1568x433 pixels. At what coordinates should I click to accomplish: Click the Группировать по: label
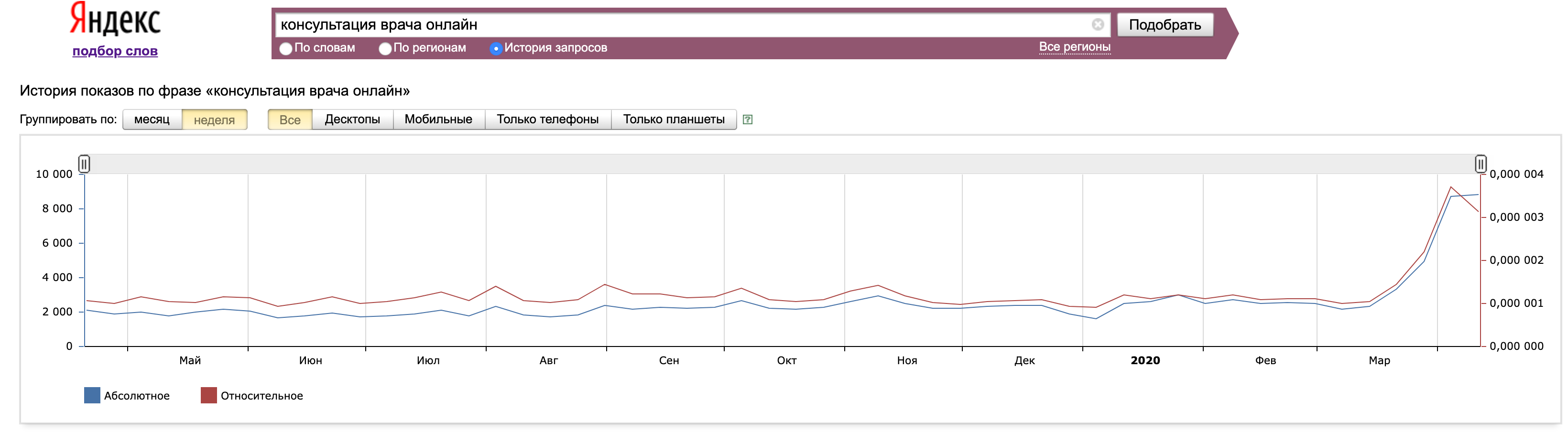tap(68, 119)
